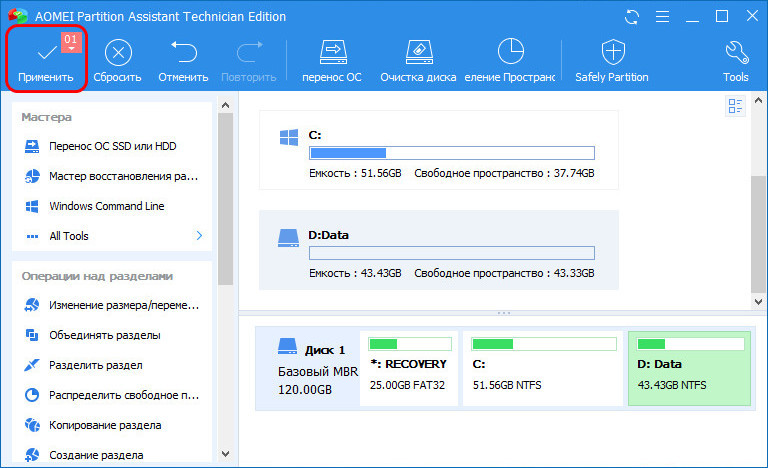Click the Windows Command Line sidebar icon

pos(32,206)
